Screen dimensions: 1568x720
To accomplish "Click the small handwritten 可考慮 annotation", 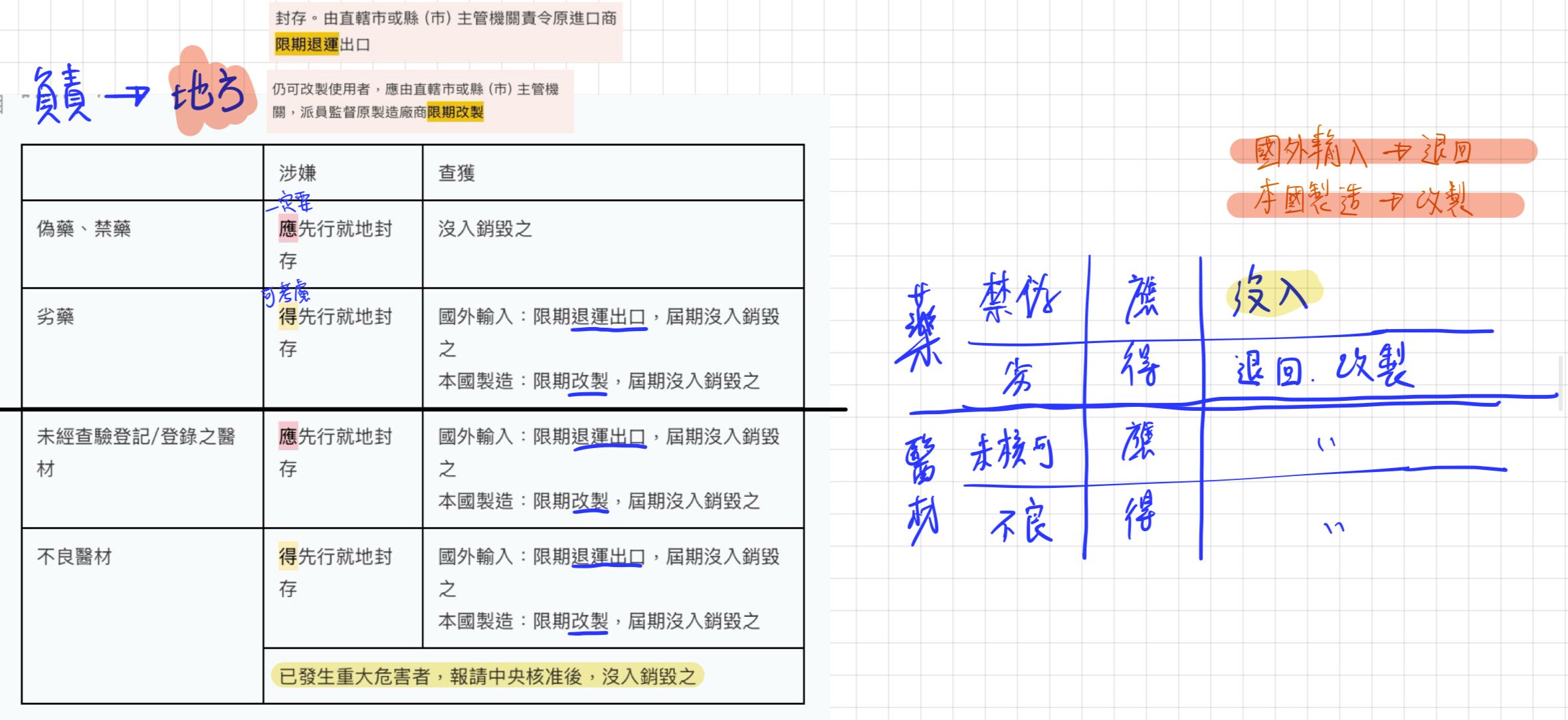I will (286, 294).
